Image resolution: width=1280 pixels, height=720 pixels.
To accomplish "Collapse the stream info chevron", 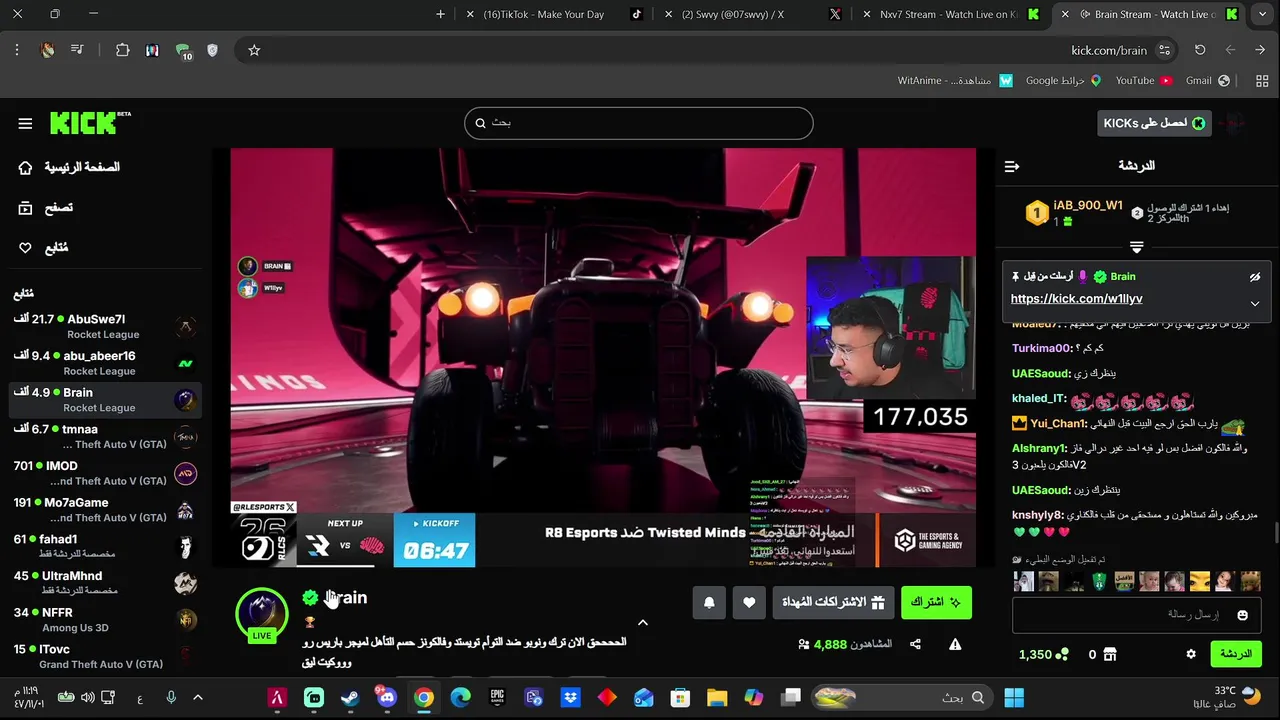I will click(643, 622).
